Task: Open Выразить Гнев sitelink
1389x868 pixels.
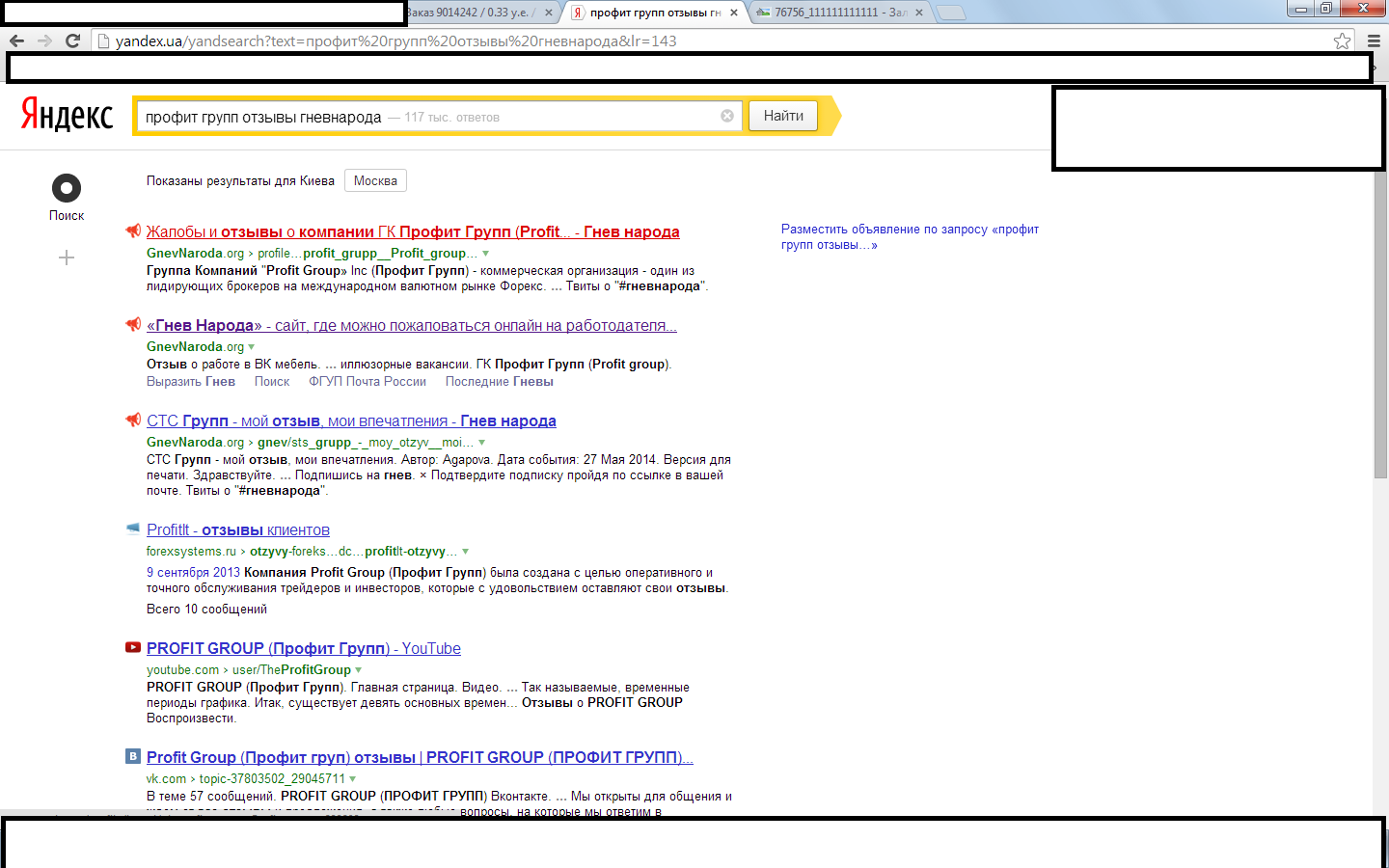Action: [x=191, y=381]
